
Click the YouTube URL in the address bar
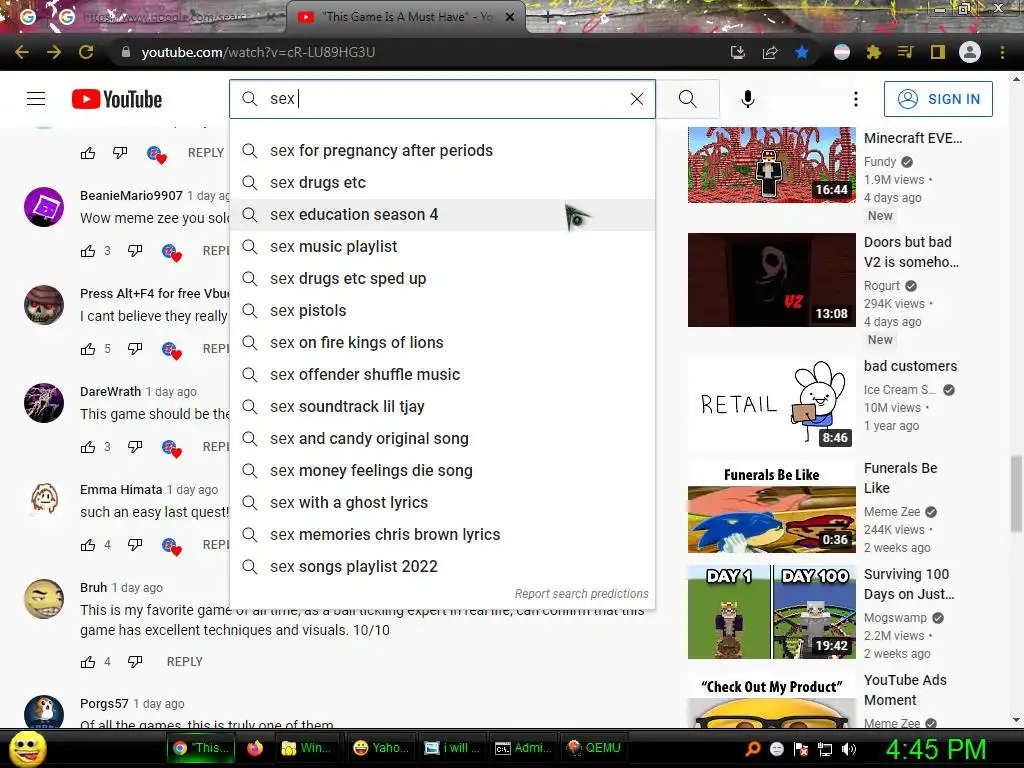tap(258, 52)
